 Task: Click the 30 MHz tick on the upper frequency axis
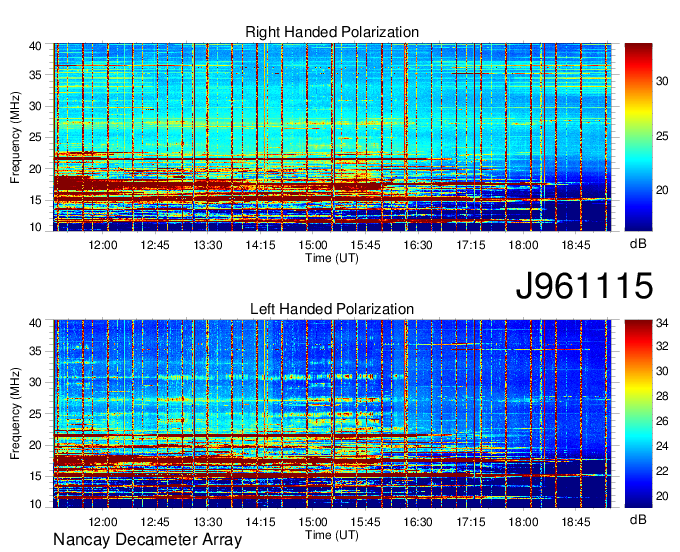(x=35, y=106)
